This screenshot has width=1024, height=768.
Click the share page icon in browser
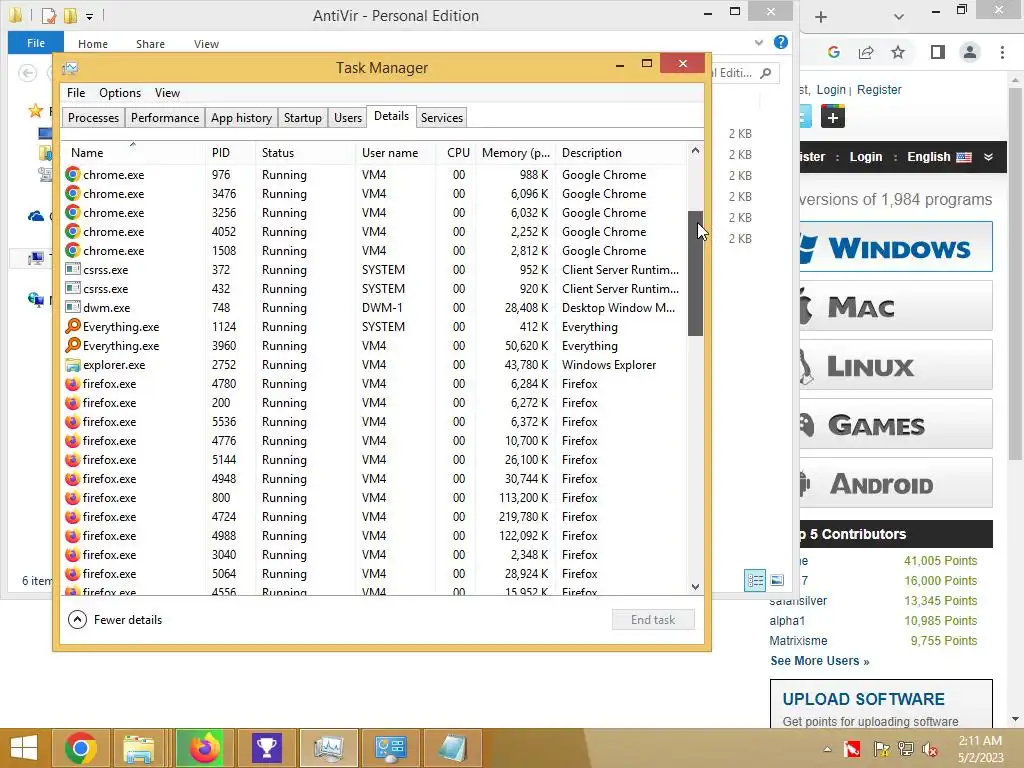click(866, 52)
